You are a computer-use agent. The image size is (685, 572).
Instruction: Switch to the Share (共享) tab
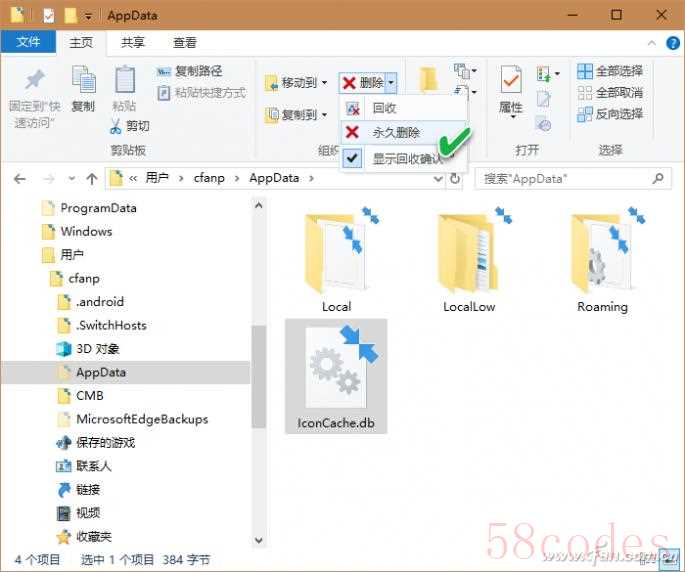click(133, 42)
